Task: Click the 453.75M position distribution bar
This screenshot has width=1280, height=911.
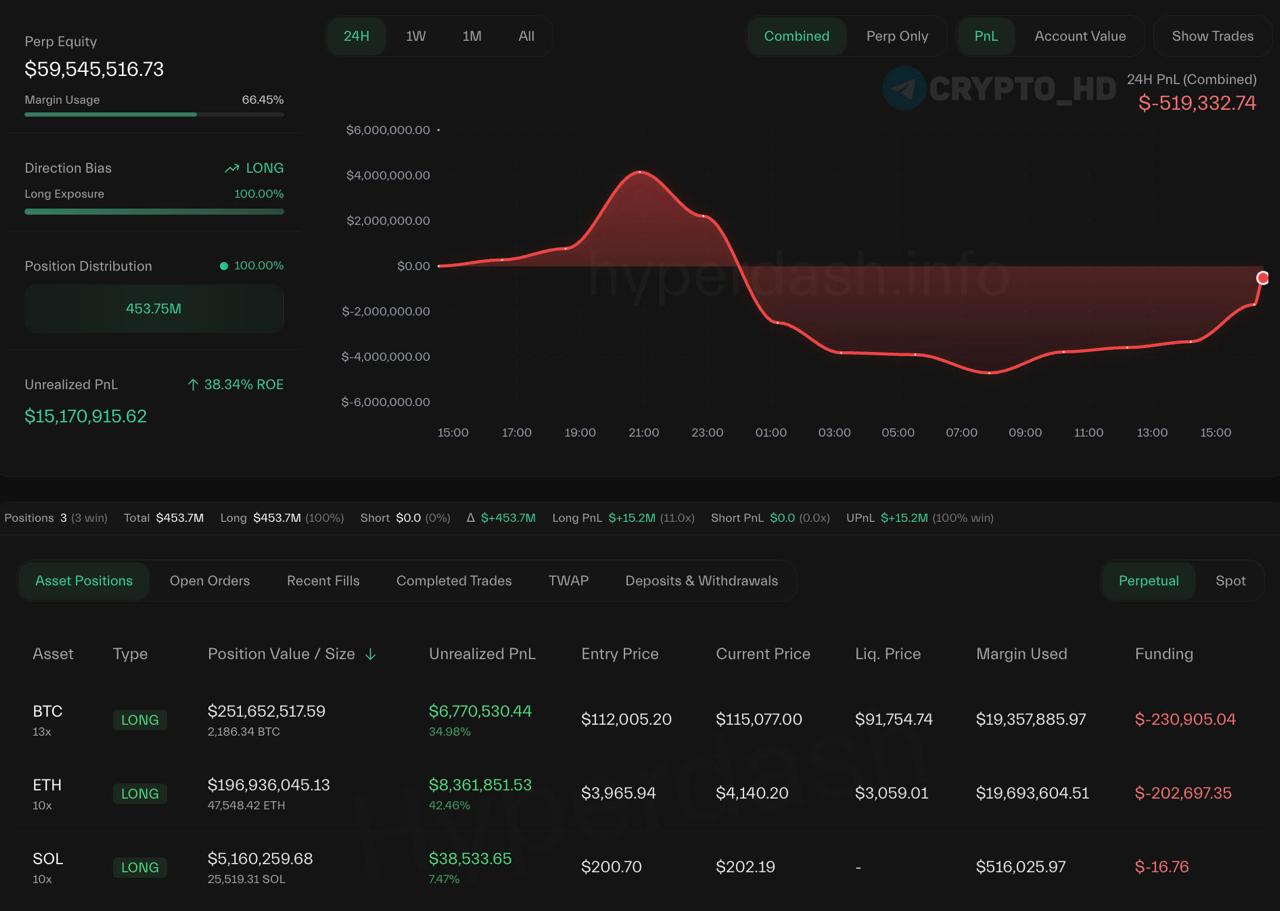Action: coord(154,309)
